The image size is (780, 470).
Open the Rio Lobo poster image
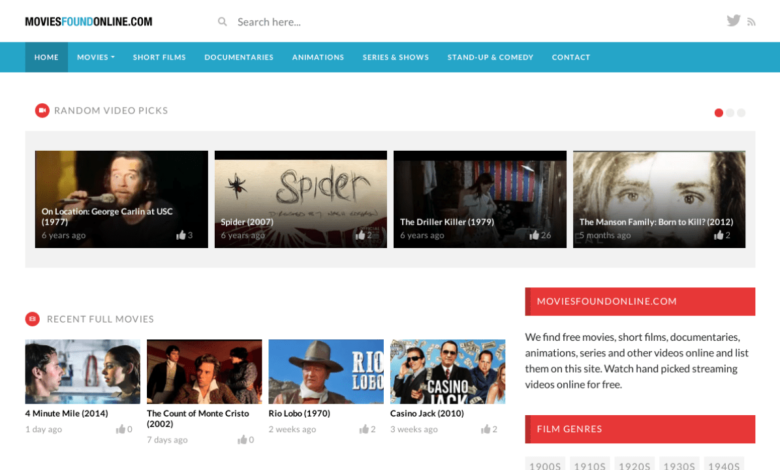coord(326,372)
